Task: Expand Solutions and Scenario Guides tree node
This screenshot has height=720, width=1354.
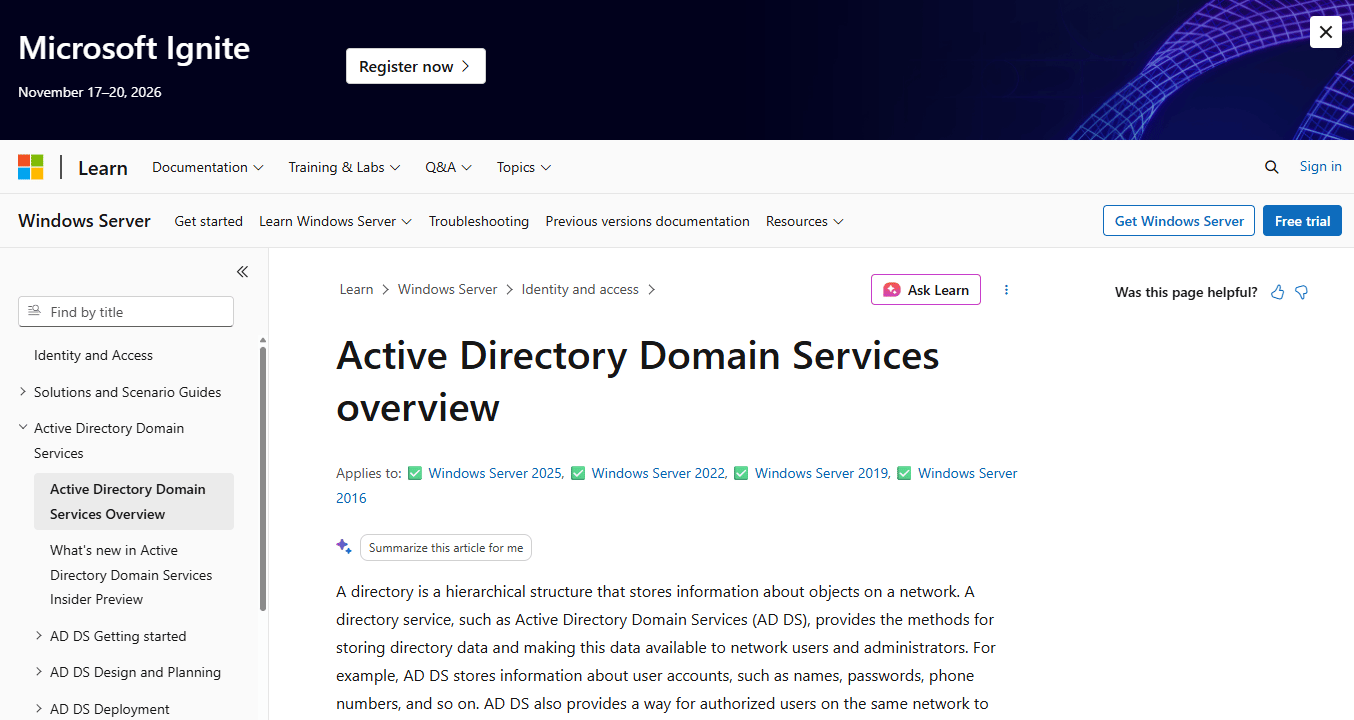Action: (x=23, y=392)
